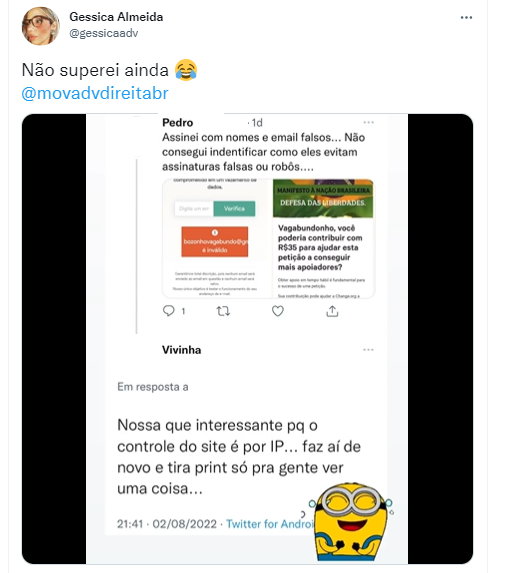
Task: Retweet Pedro's tweet
Action: (223, 311)
